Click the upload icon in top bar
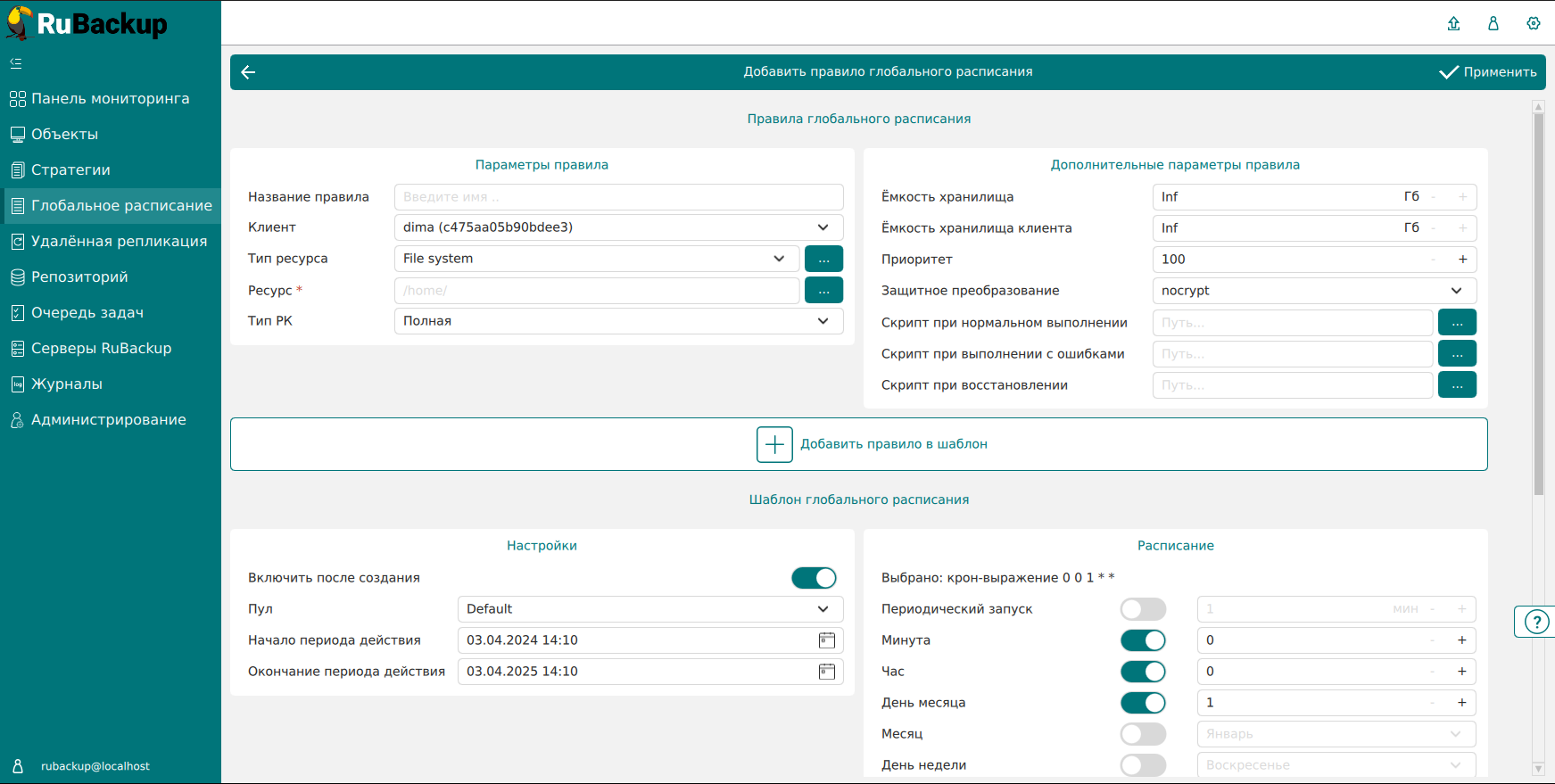The width and height of the screenshot is (1555, 784). pos(1453,23)
